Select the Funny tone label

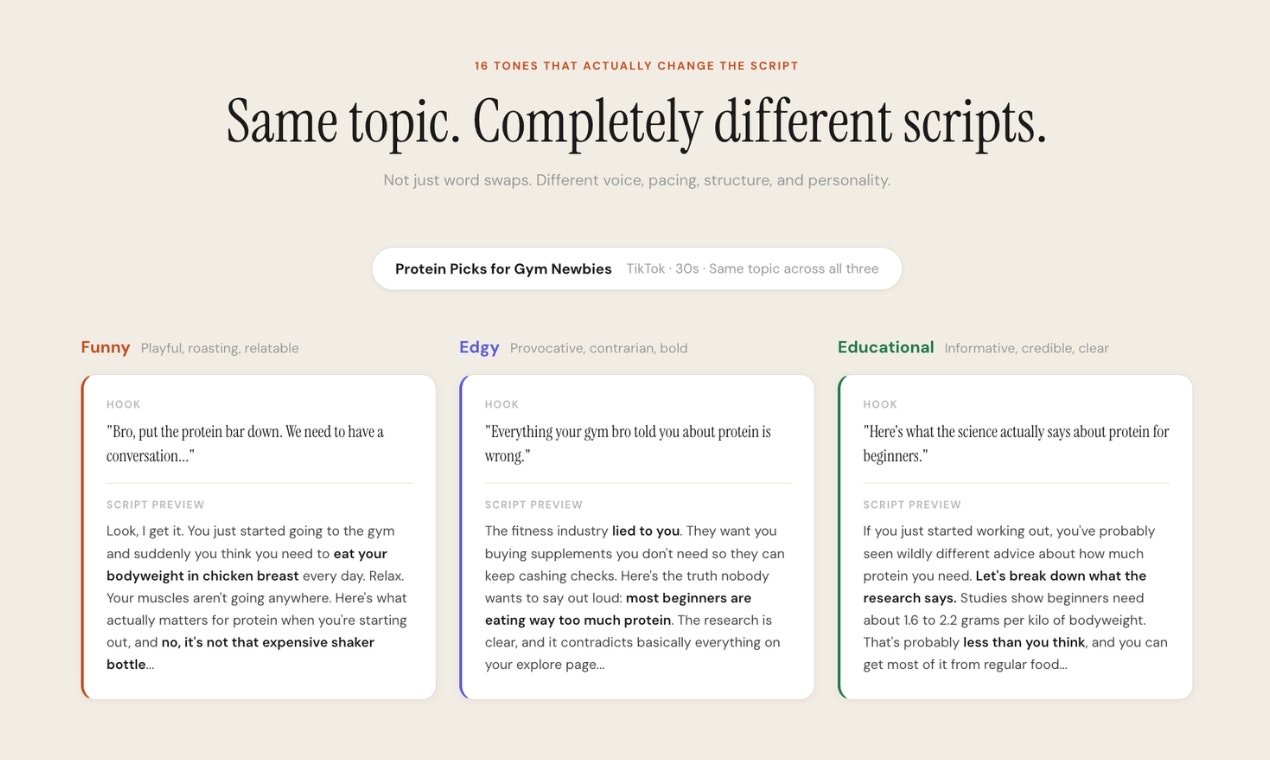pos(104,347)
